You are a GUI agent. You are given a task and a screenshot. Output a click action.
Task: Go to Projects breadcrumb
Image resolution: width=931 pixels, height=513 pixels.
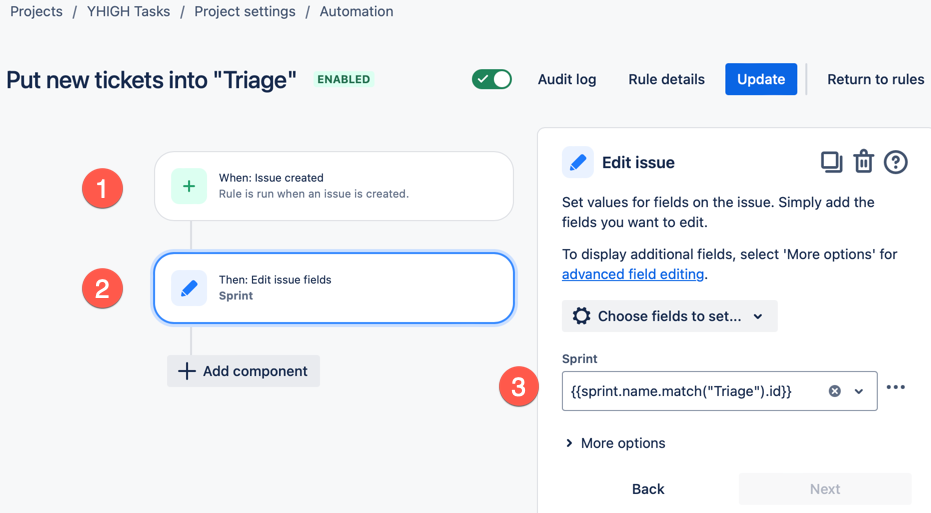tap(36, 11)
